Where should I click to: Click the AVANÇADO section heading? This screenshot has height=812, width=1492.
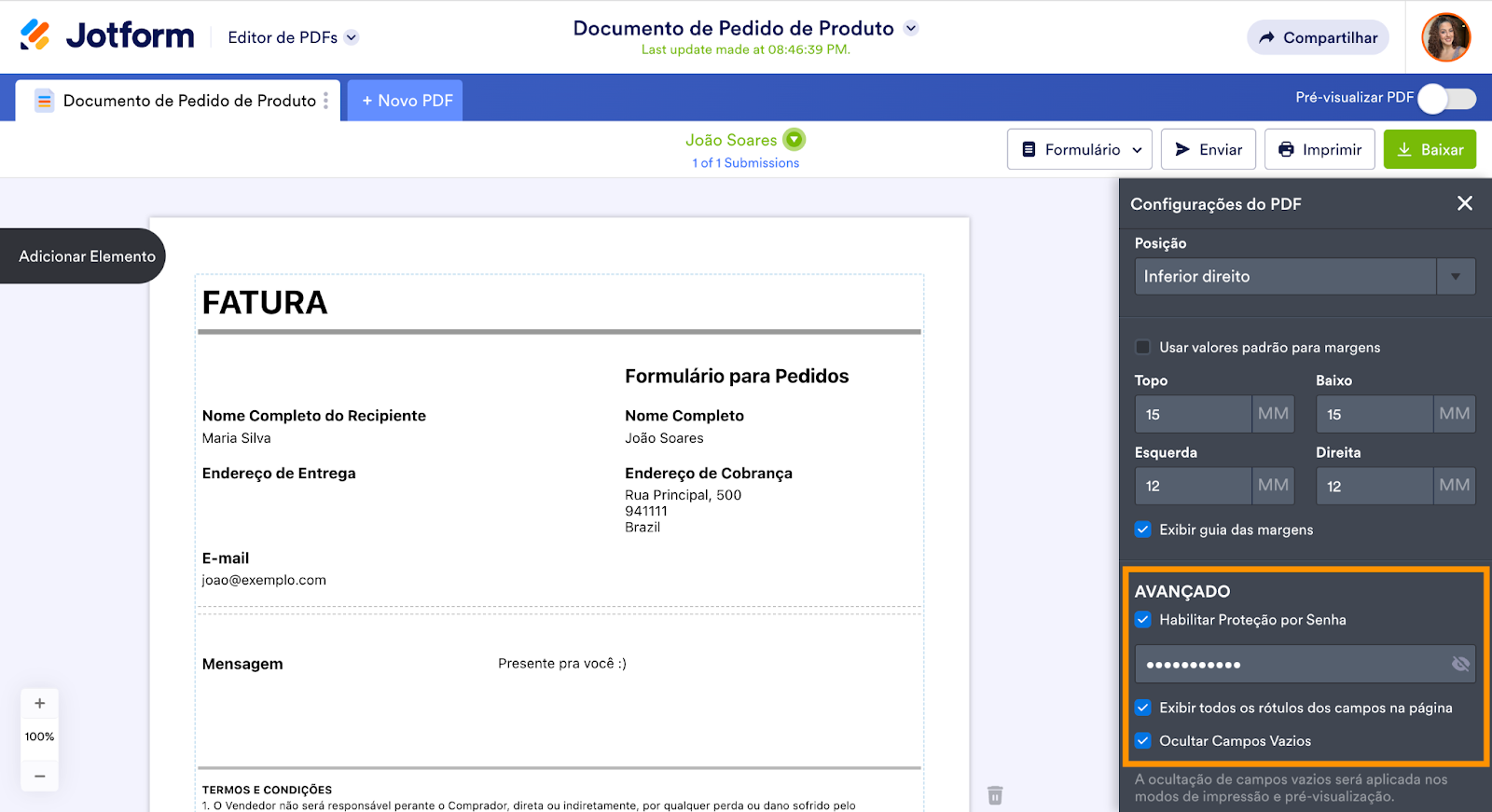(1182, 591)
